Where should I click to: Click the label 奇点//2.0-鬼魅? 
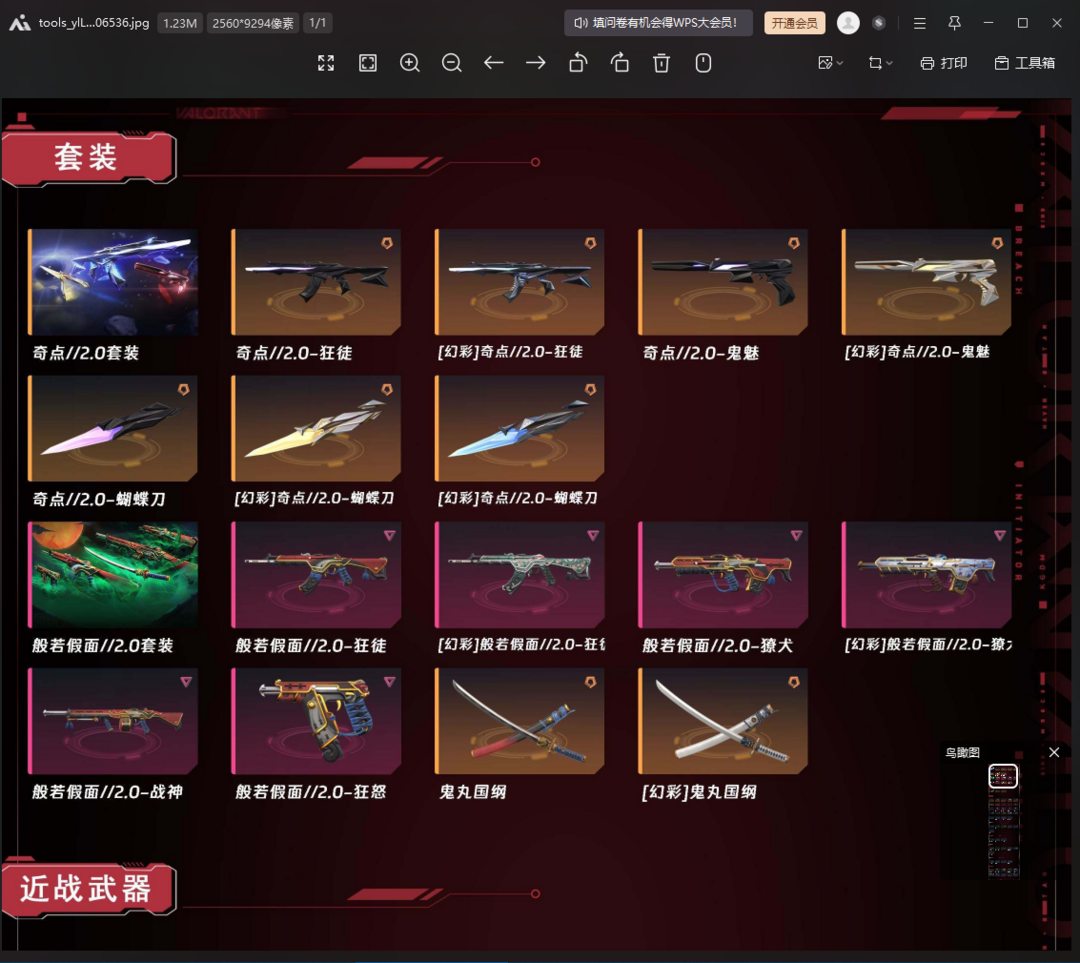tap(700, 353)
